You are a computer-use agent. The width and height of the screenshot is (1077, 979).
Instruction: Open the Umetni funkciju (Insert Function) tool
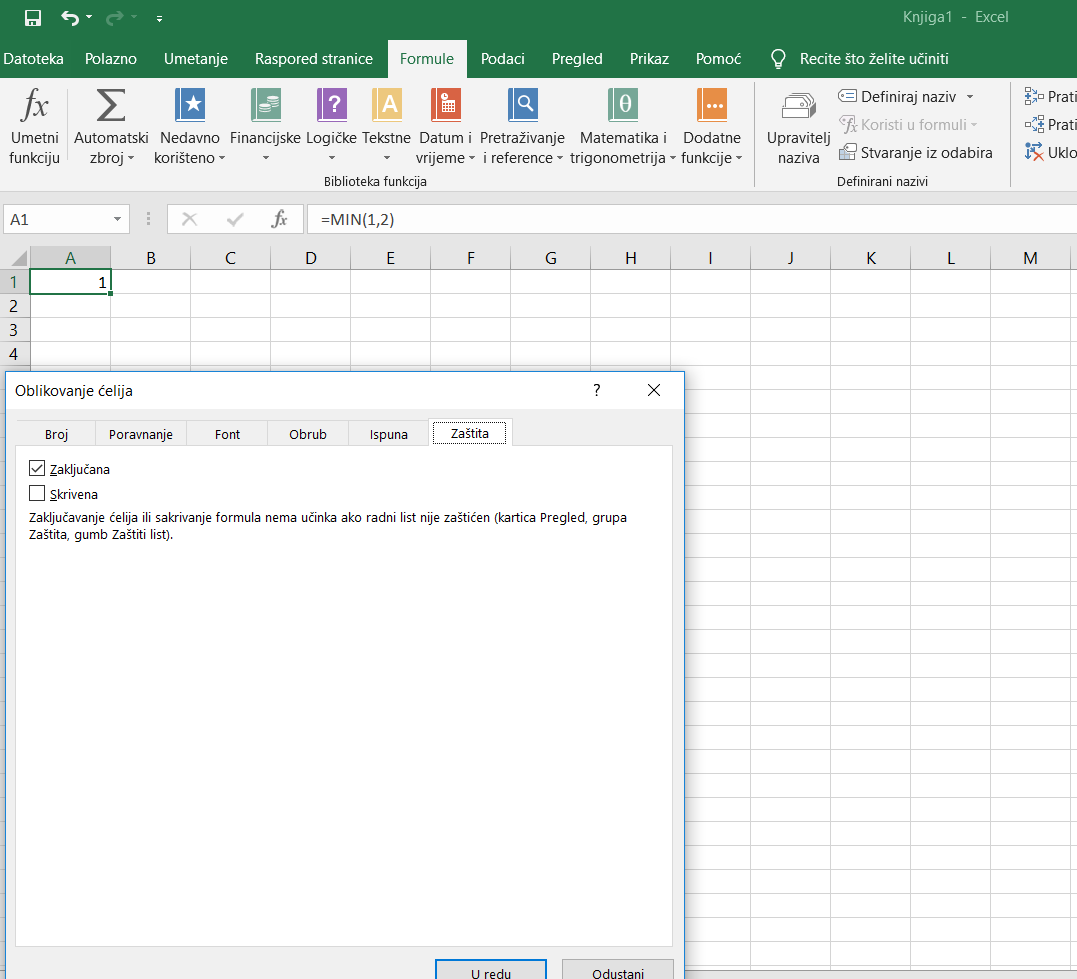(34, 126)
